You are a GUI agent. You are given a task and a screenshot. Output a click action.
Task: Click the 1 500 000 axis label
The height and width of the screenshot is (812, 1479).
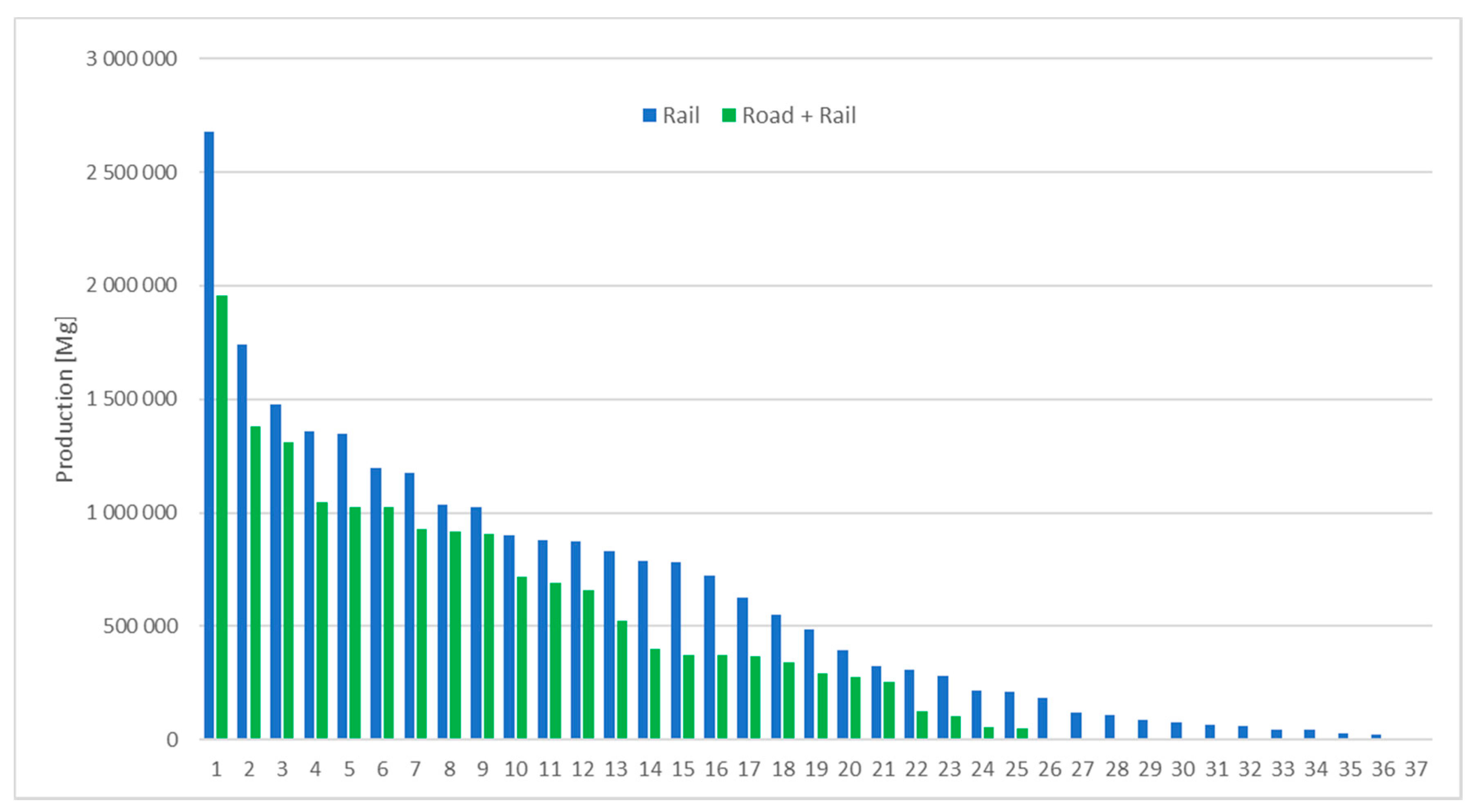pyautogui.click(x=132, y=399)
